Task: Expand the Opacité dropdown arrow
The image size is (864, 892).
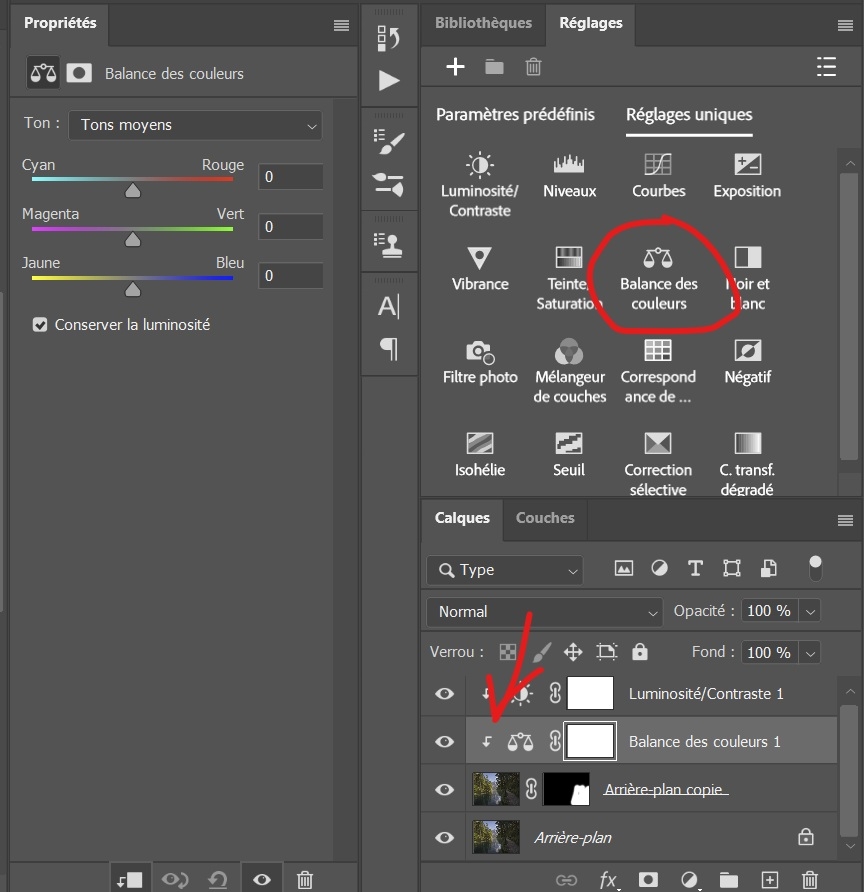Action: (x=810, y=612)
